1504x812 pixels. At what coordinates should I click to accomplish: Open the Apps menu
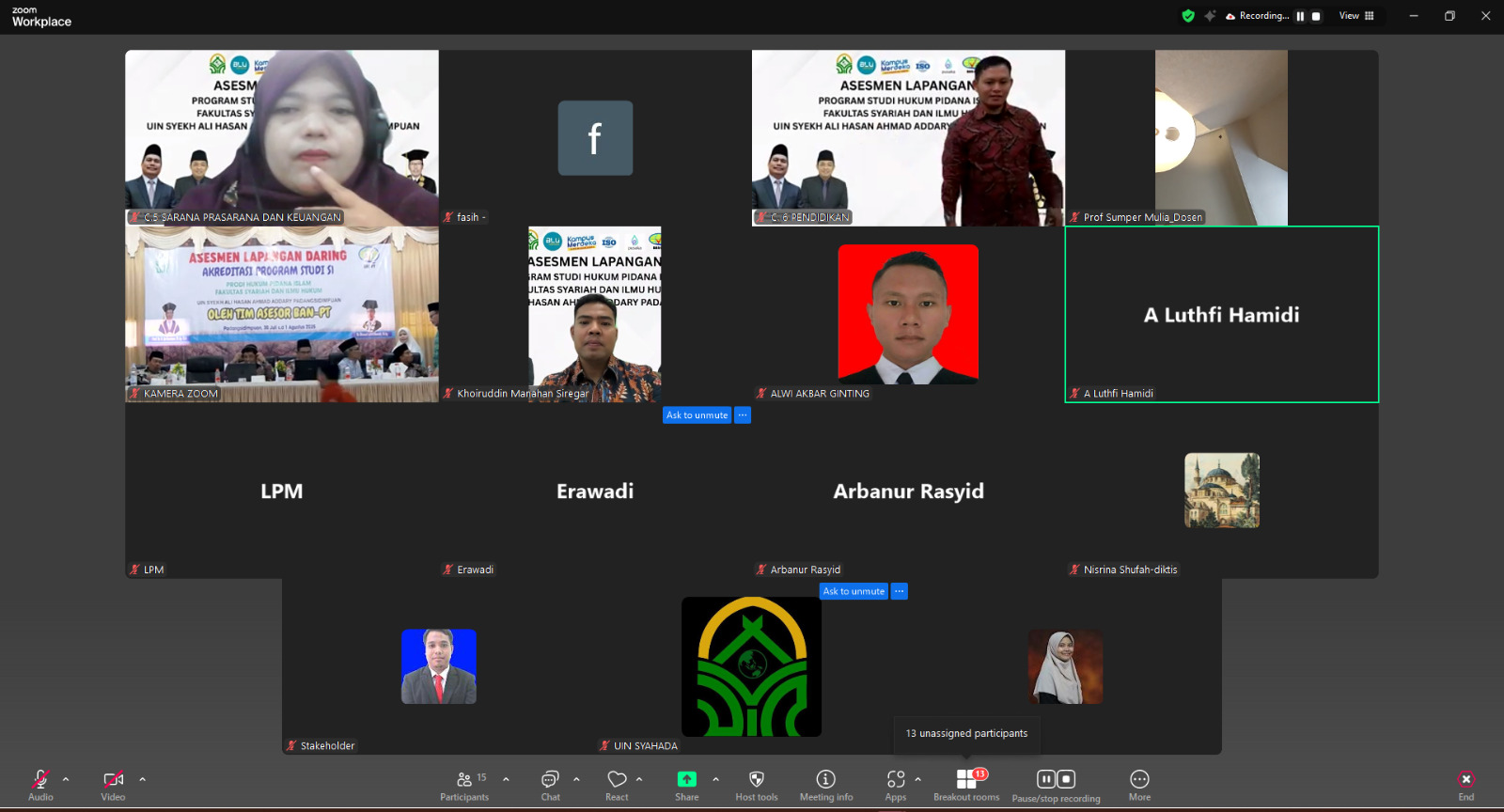pyautogui.click(x=895, y=785)
